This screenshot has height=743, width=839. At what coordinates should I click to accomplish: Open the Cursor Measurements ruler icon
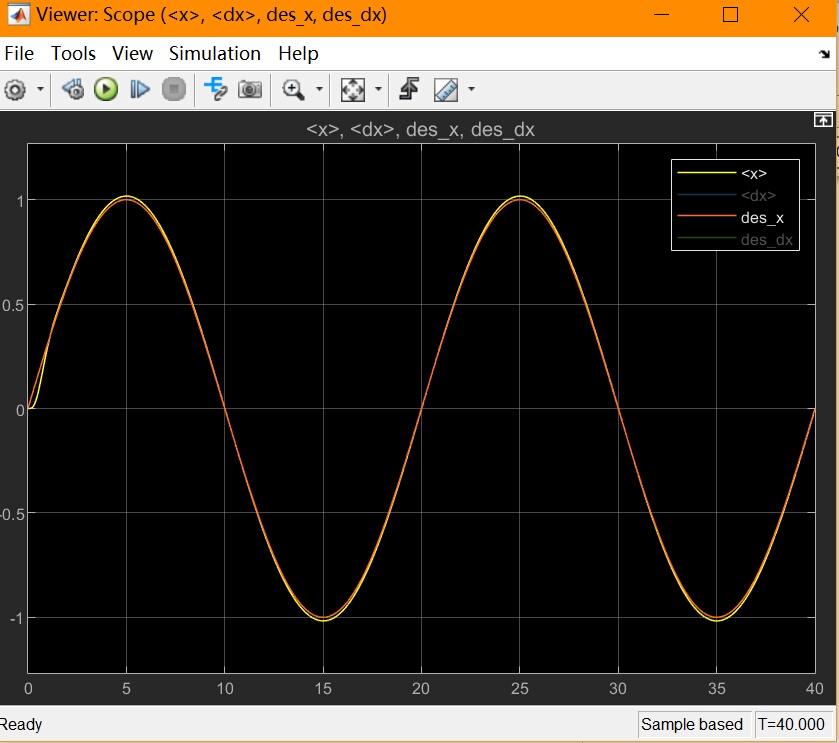[x=446, y=89]
